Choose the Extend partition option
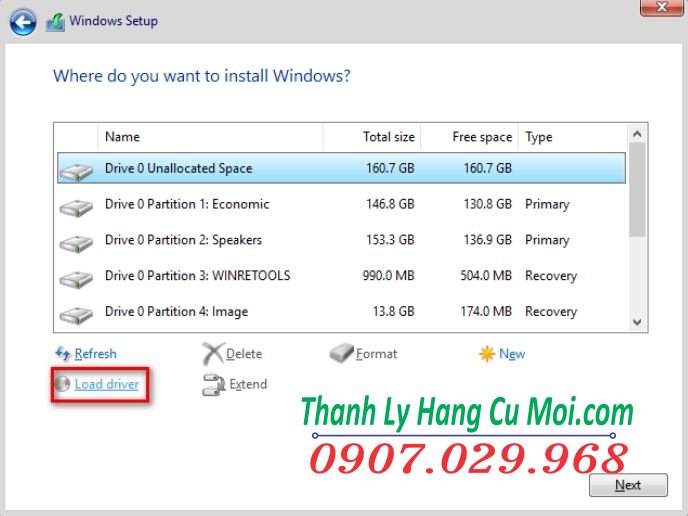This screenshot has height=516, width=688. point(248,384)
